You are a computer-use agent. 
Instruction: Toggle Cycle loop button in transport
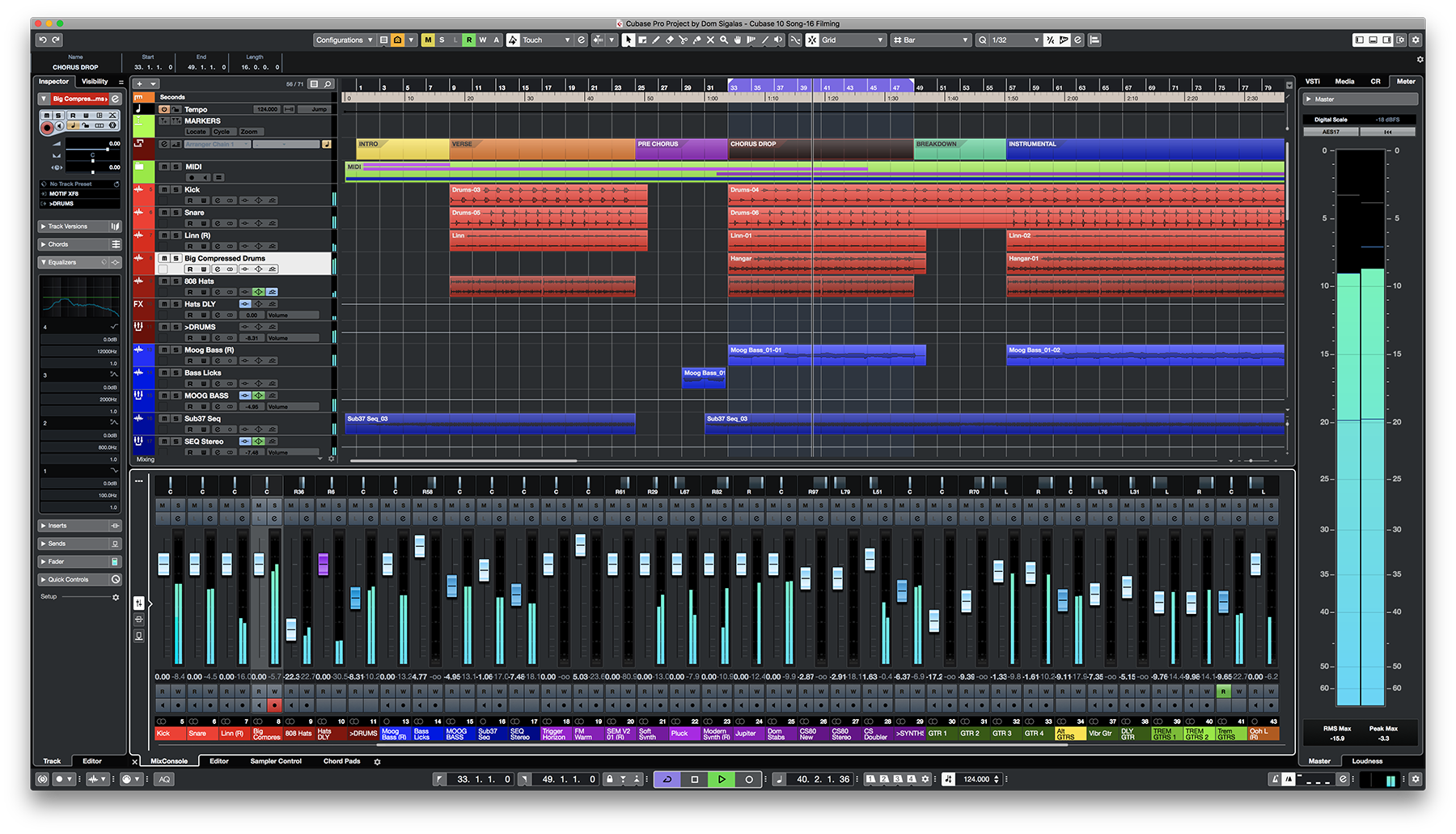tap(667, 780)
